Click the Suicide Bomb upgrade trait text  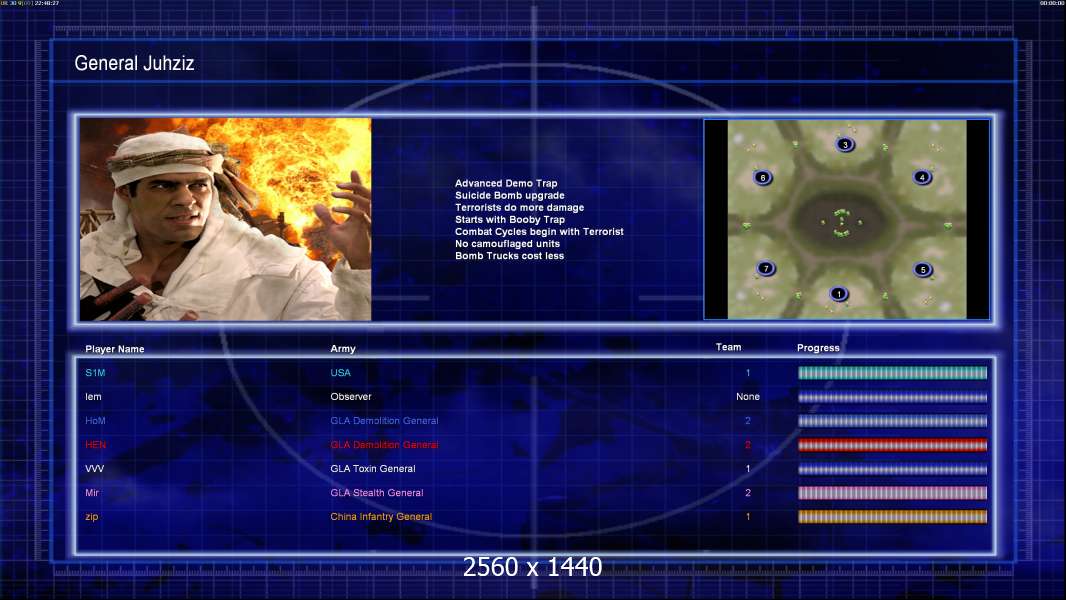pos(509,195)
